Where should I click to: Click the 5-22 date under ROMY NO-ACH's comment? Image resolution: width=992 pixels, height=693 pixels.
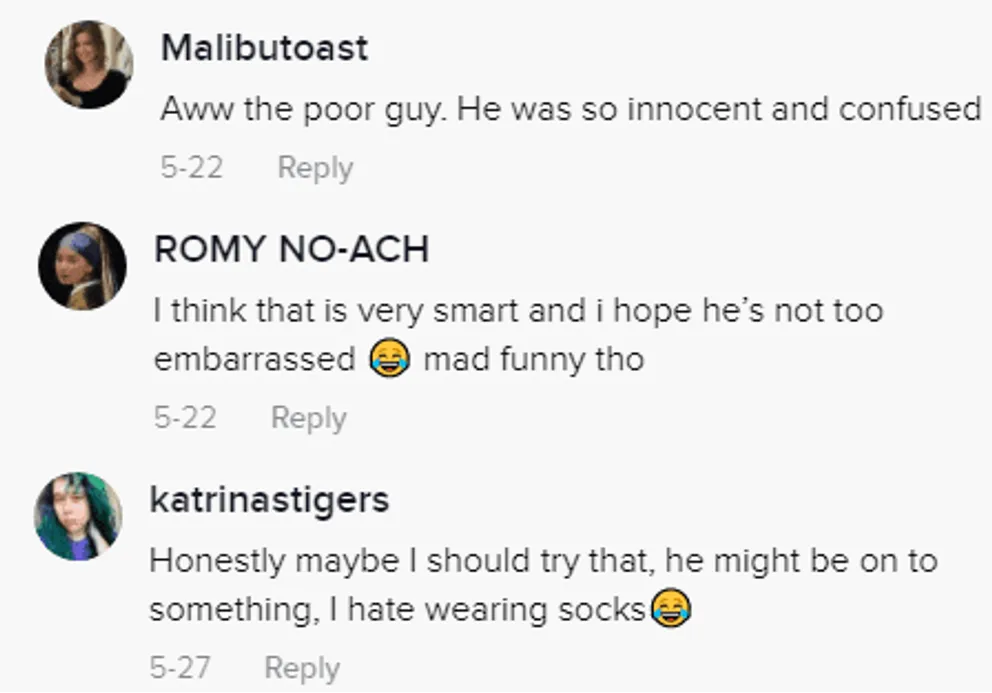click(185, 418)
